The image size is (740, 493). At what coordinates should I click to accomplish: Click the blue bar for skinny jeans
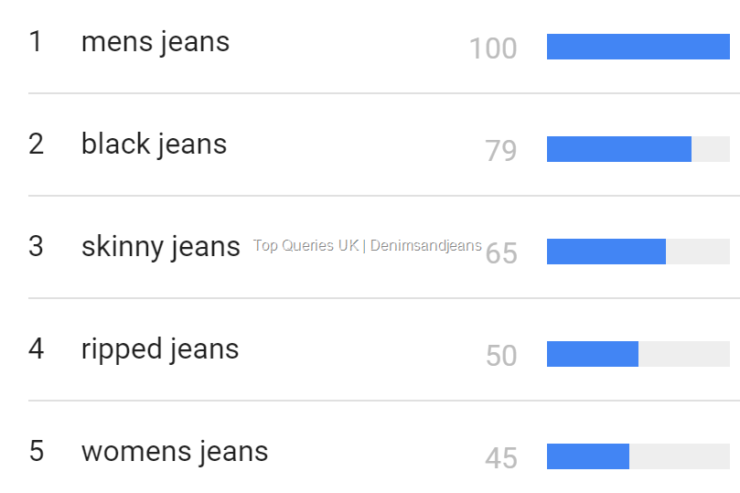click(606, 251)
